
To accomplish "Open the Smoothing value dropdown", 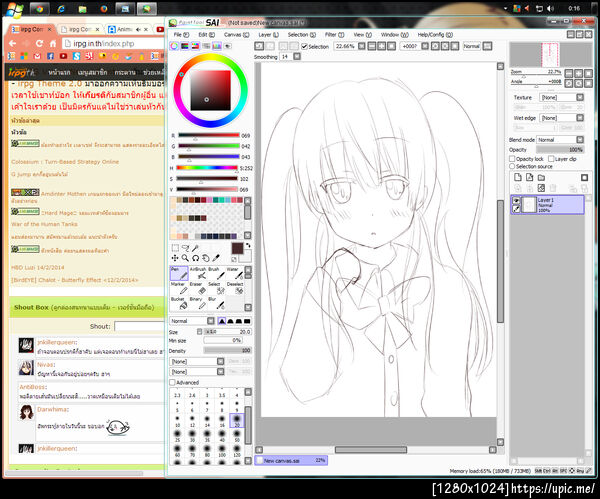I will click(x=297, y=56).
